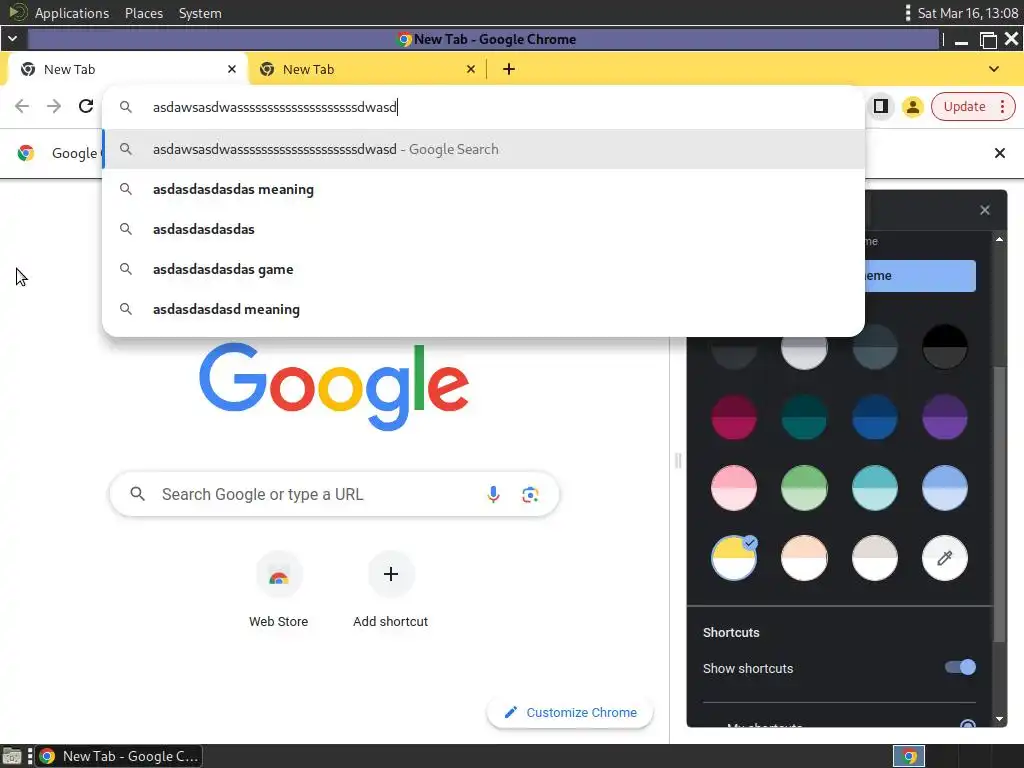Select the Google Search suggestion row
The height and width of the screenshot is (768, 1024).
[484, 149]
